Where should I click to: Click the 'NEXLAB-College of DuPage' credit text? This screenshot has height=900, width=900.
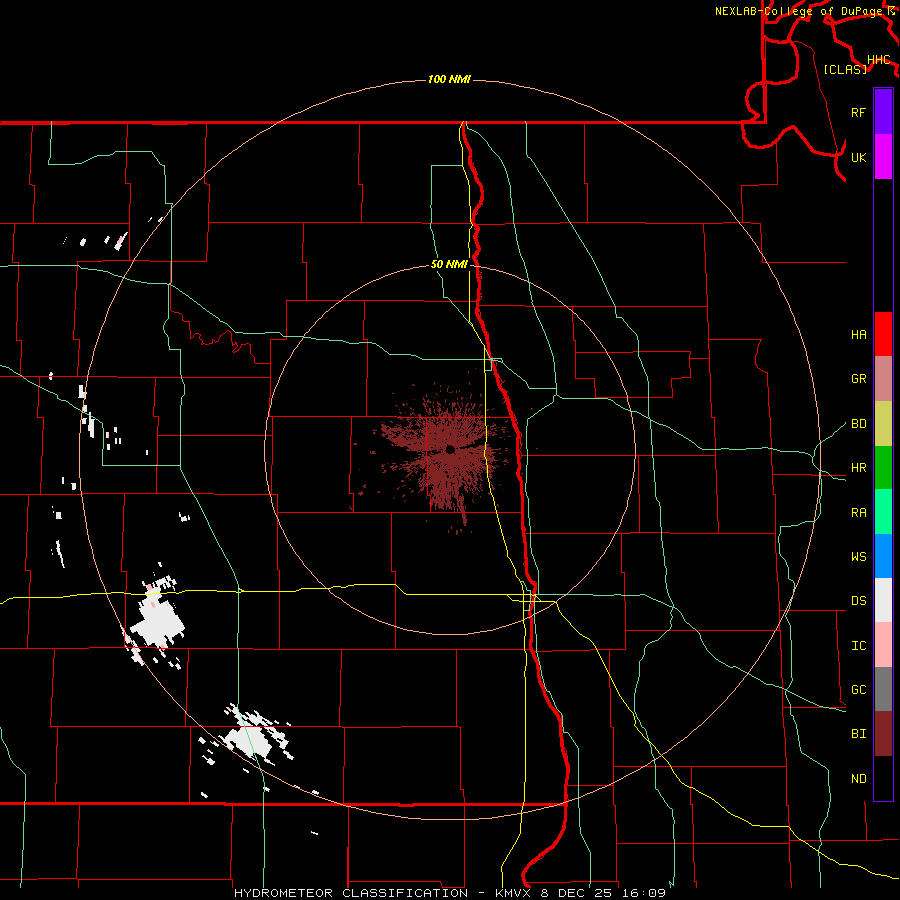[x=799, y=11]
